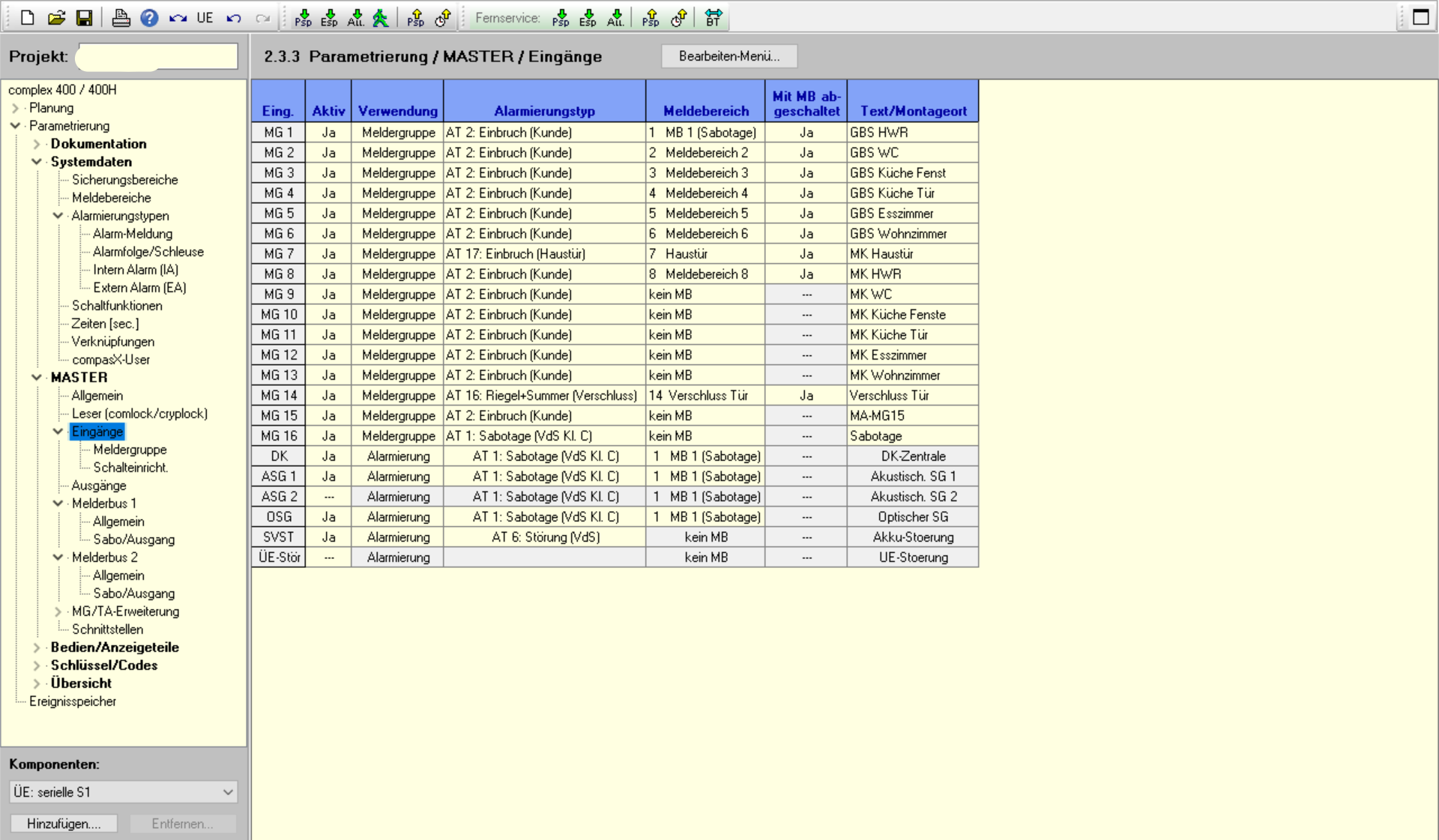The width and height of the screenshot is (1439, 840).
Task: Click the Hinzufügen button
Action: point(64,824)
